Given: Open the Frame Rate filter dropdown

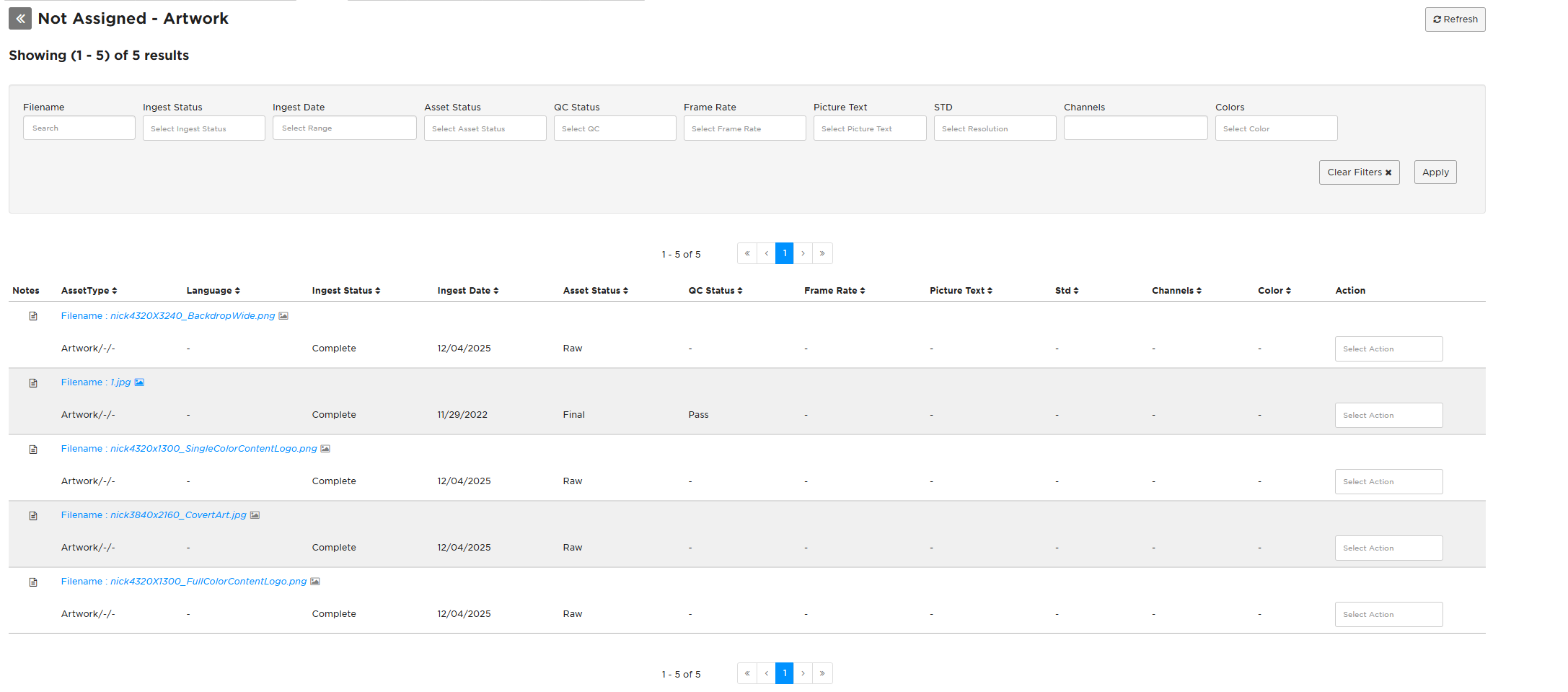Looking at the screenshot, I should 745,128.
